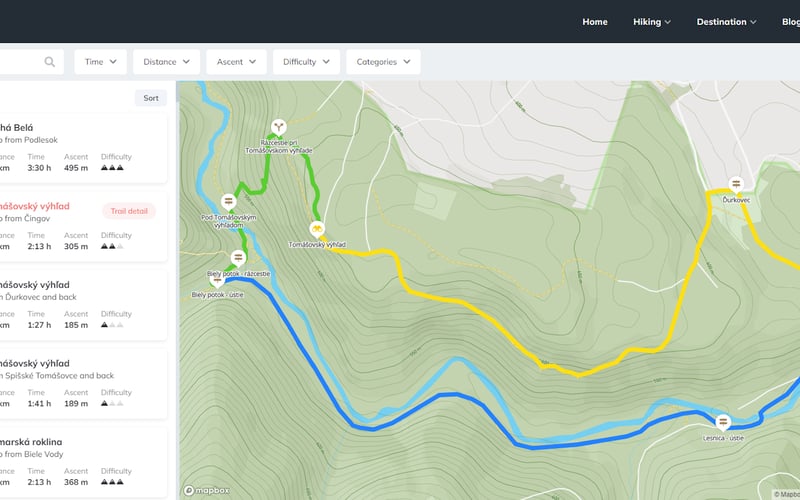Open the trail card from Ďurkovec and back
Viewport: 800px width, 500px height.
pyautogui.click(x=83, y=306)
